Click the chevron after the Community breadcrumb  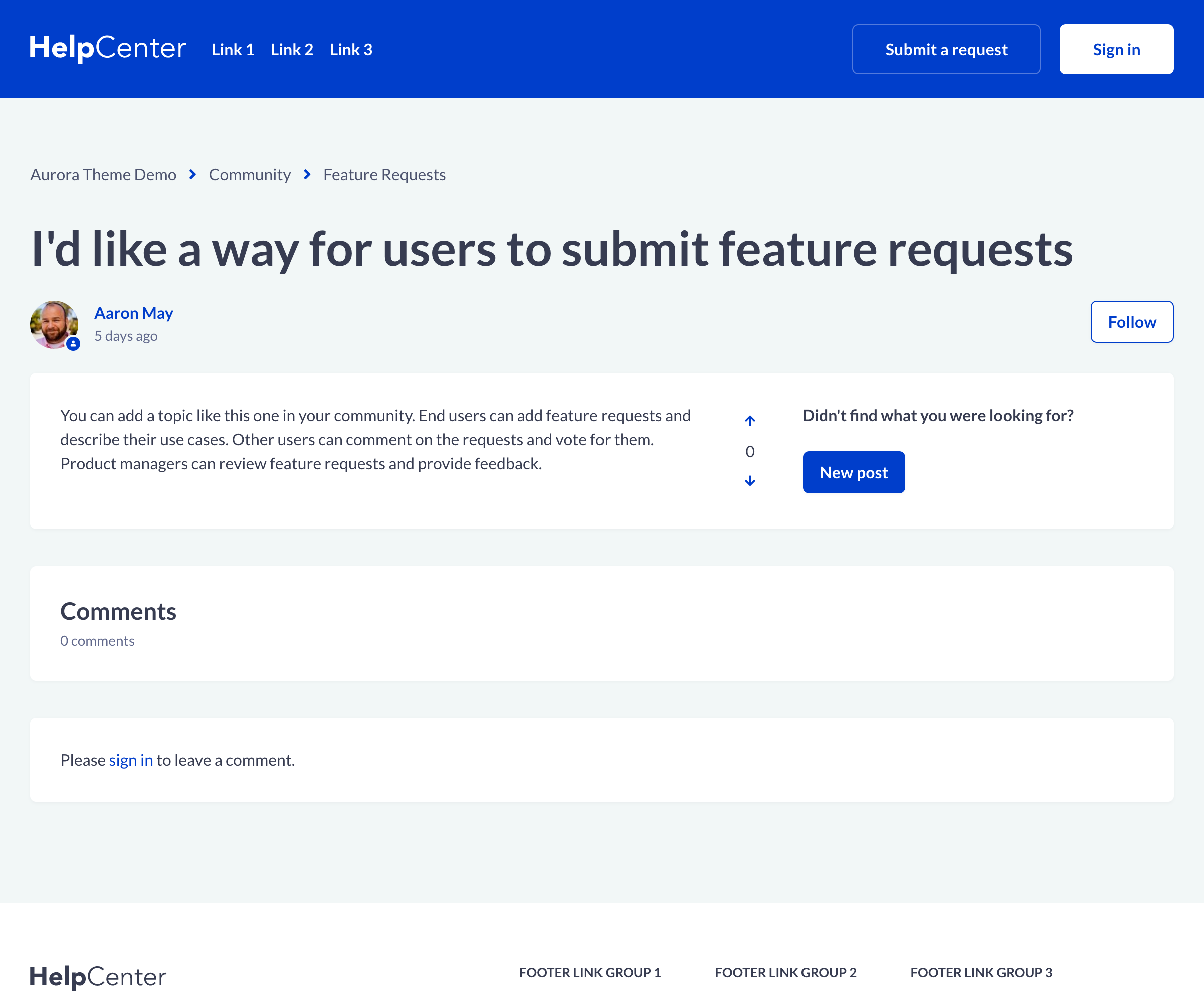[x=307, y=174]
